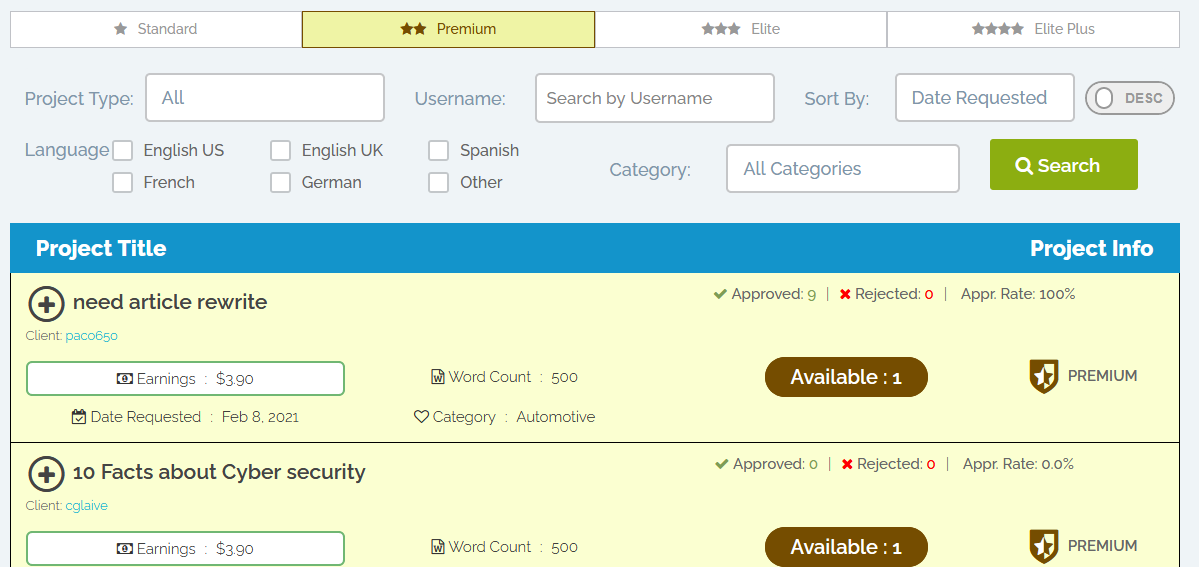Open the Project Type dropdown showing All
Image resolution: width=1199 pixels, height=567 pixels.
coord(265,97)
